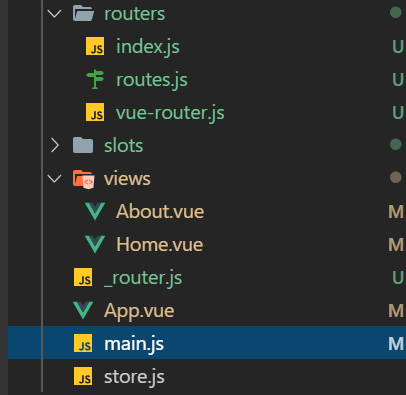406x395 pixels.
Task: Click the JS icon beside index.js
Action: click(95, 46)
